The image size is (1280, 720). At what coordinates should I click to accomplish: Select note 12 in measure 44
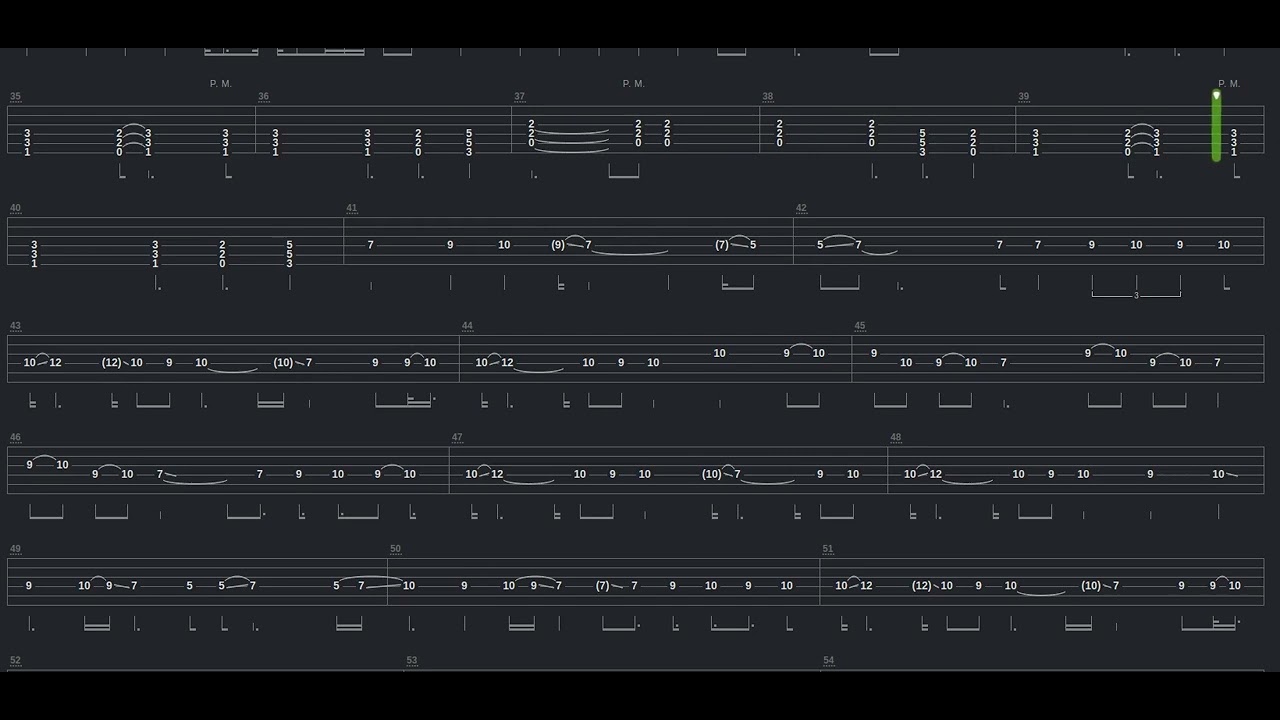coord(508,363)
